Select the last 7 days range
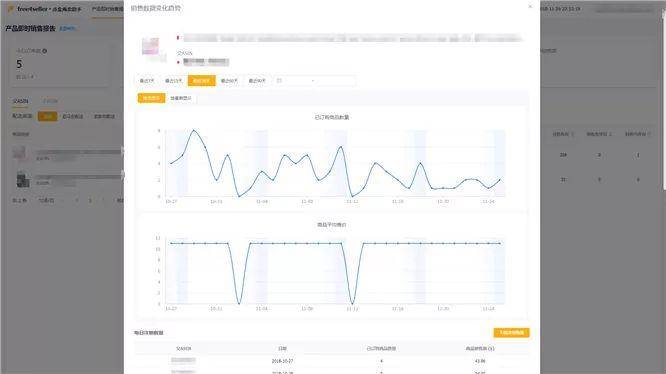The width and height of the screenshot is (666, 374). click(x=147, y=81)
